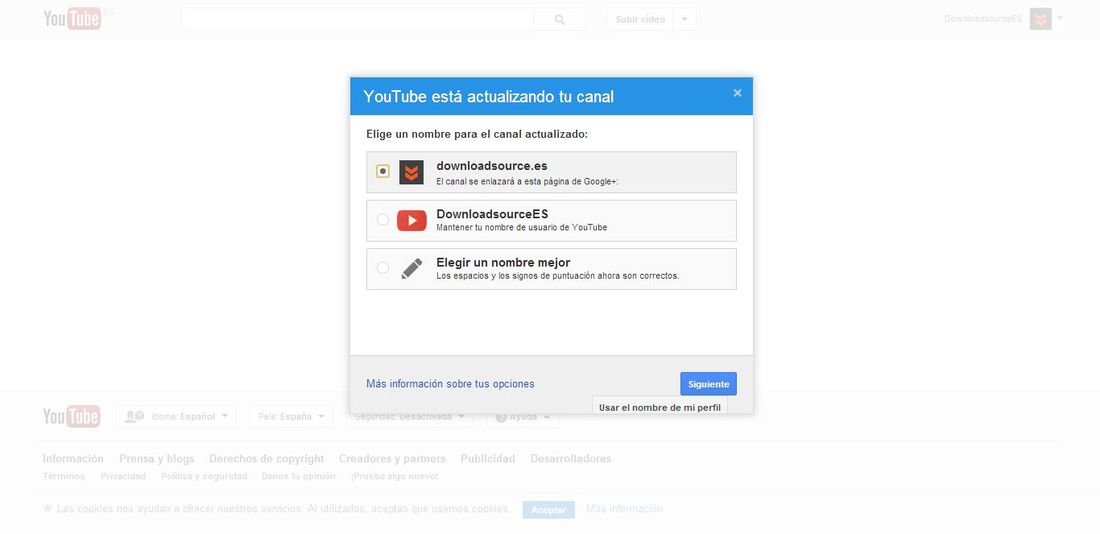Open the dropdown arrow beside 'Subir vídeo'

point(685,20)
